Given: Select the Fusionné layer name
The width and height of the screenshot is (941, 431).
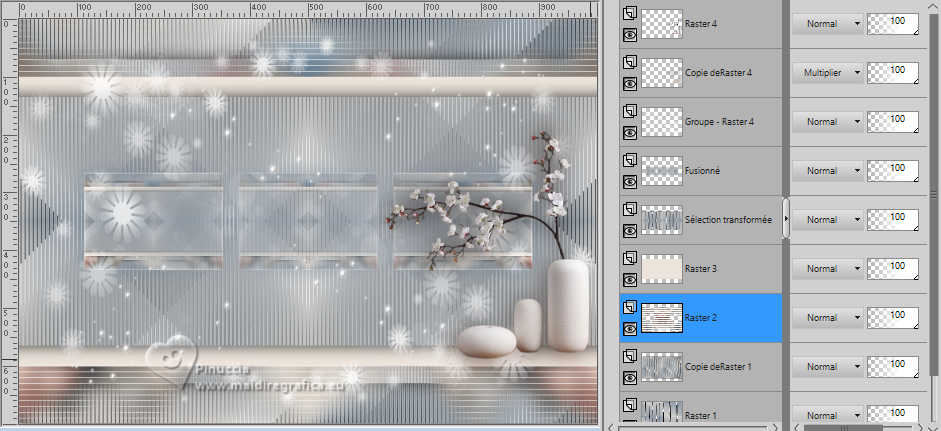Looking at the screenshot, I should [702, 171].
